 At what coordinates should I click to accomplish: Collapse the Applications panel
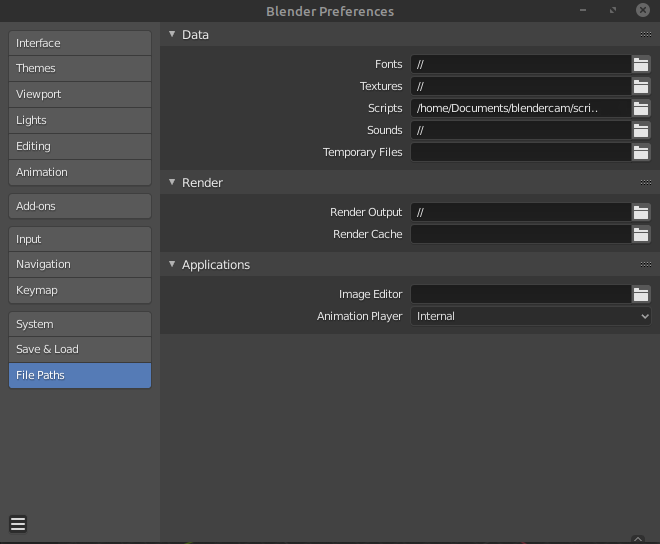click(172, 264)
